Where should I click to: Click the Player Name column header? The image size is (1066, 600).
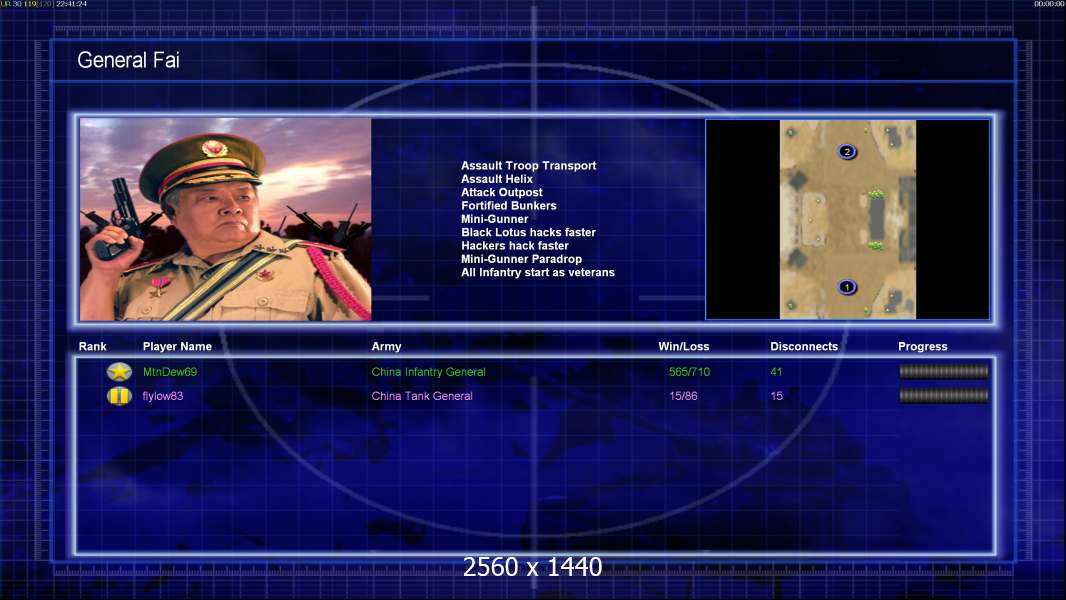(x=177, y=347)
